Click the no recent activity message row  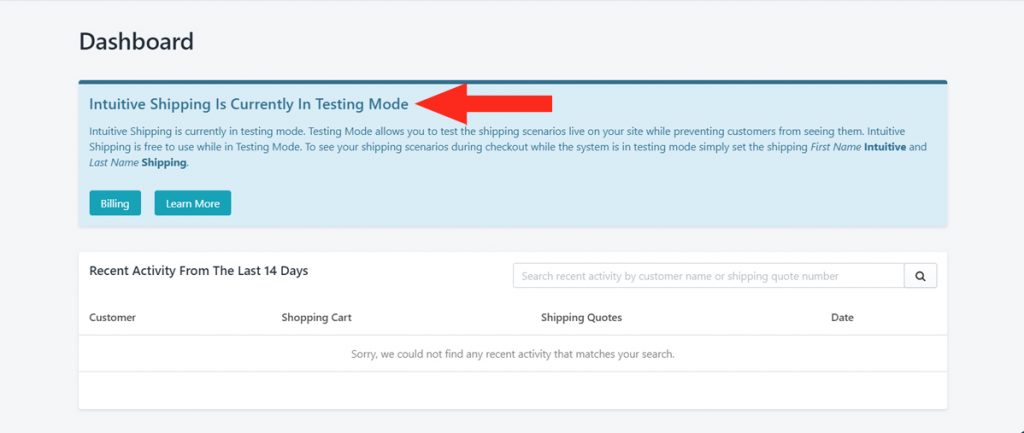513,354
